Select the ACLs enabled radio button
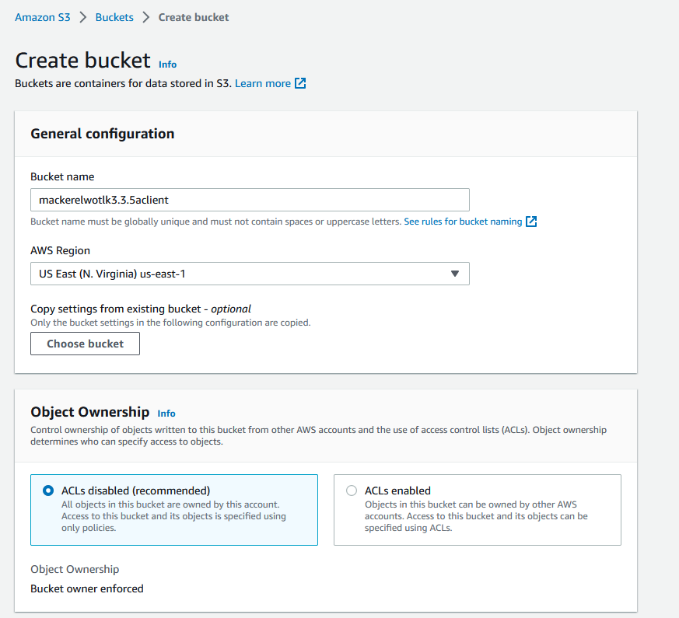 [x=351, y=491]
